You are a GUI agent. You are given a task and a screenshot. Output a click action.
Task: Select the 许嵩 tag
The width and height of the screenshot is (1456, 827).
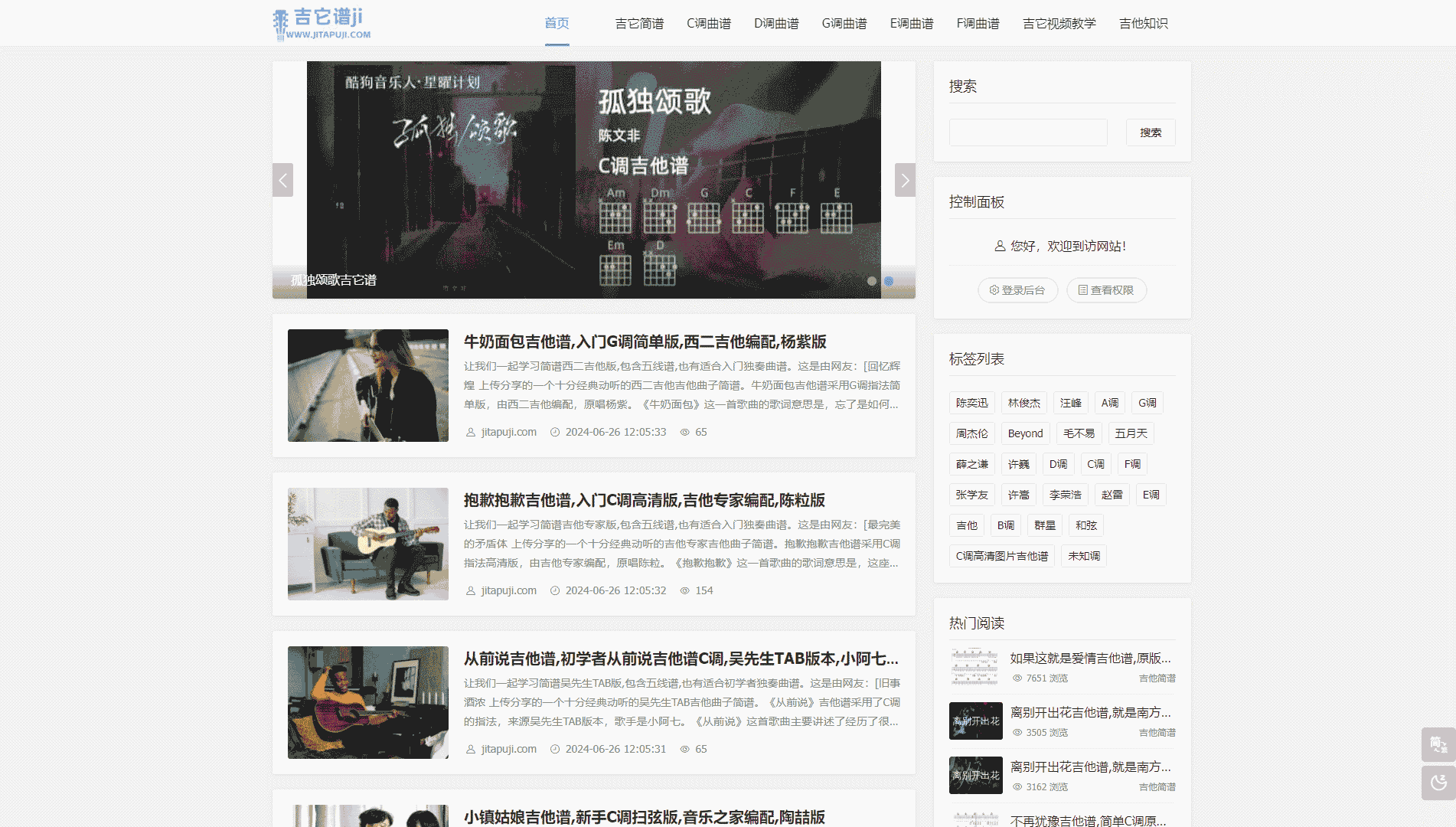1019,495
